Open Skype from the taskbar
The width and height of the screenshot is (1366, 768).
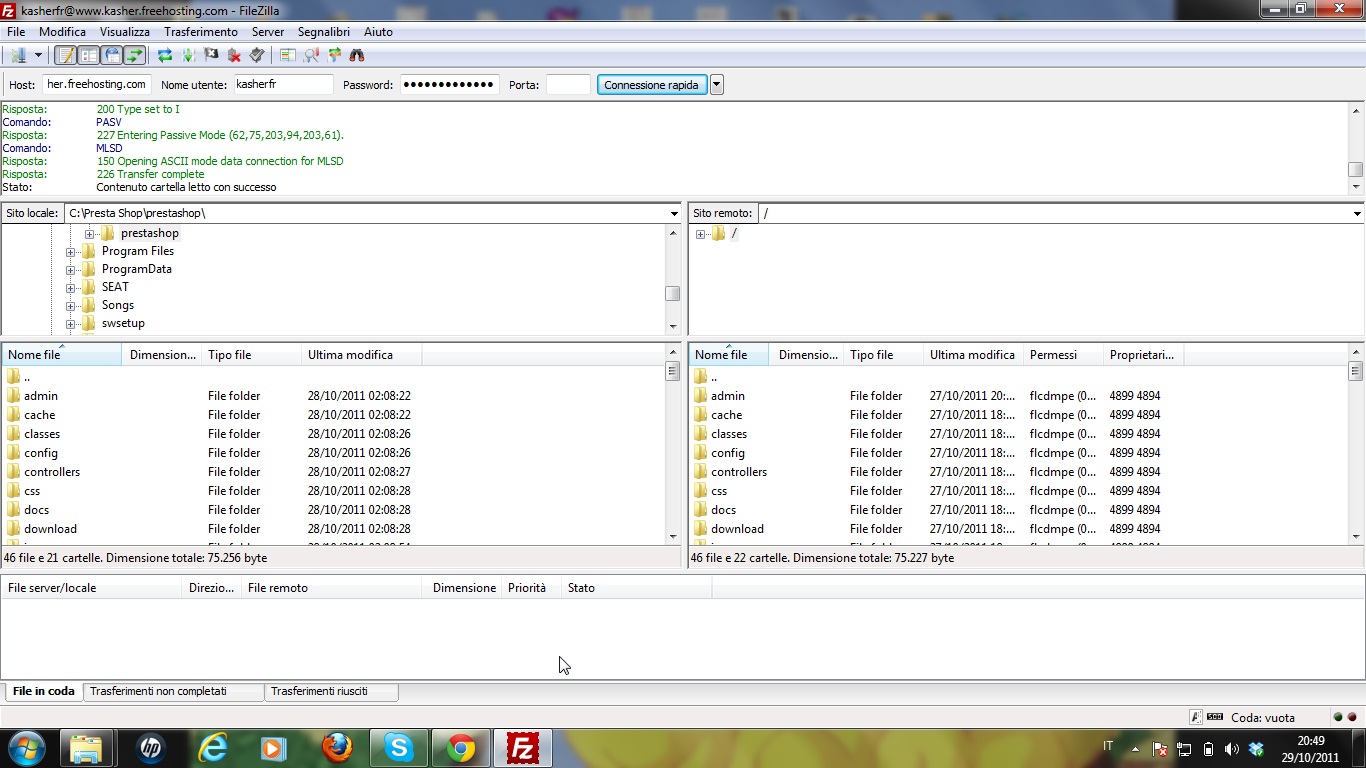tap(399, 748)
